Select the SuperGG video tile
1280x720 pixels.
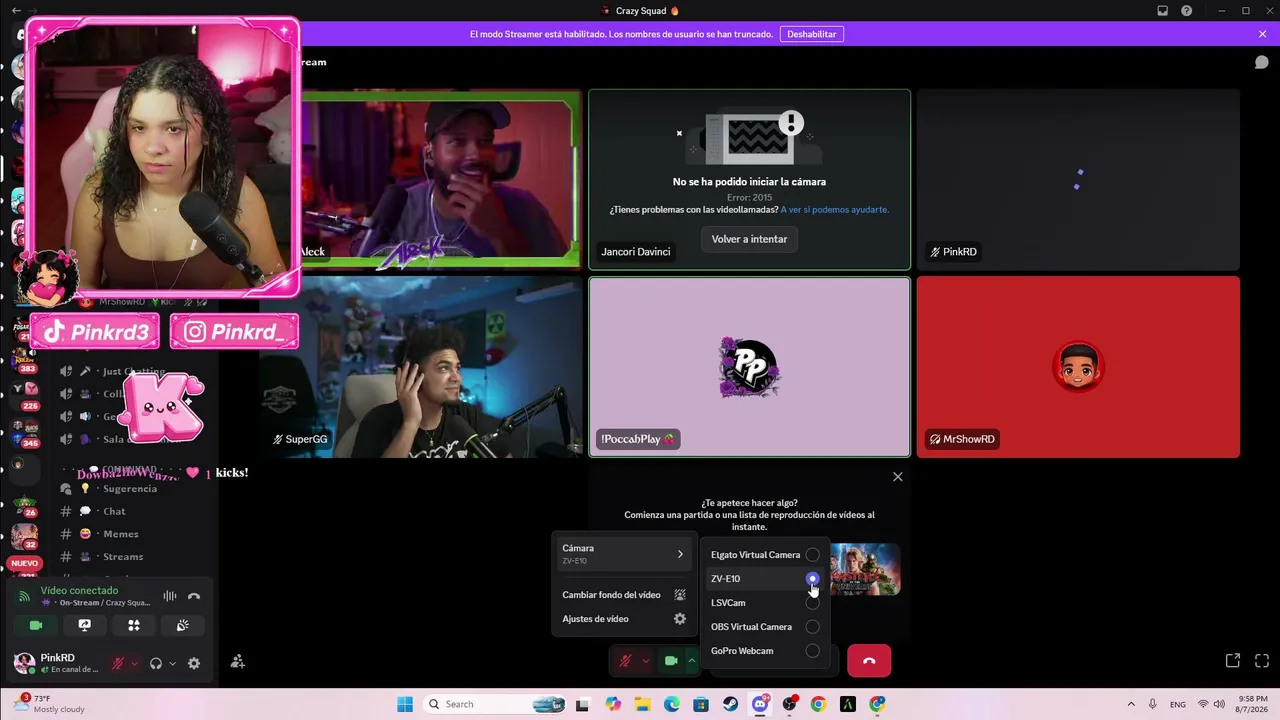click(x=421, y=367)
